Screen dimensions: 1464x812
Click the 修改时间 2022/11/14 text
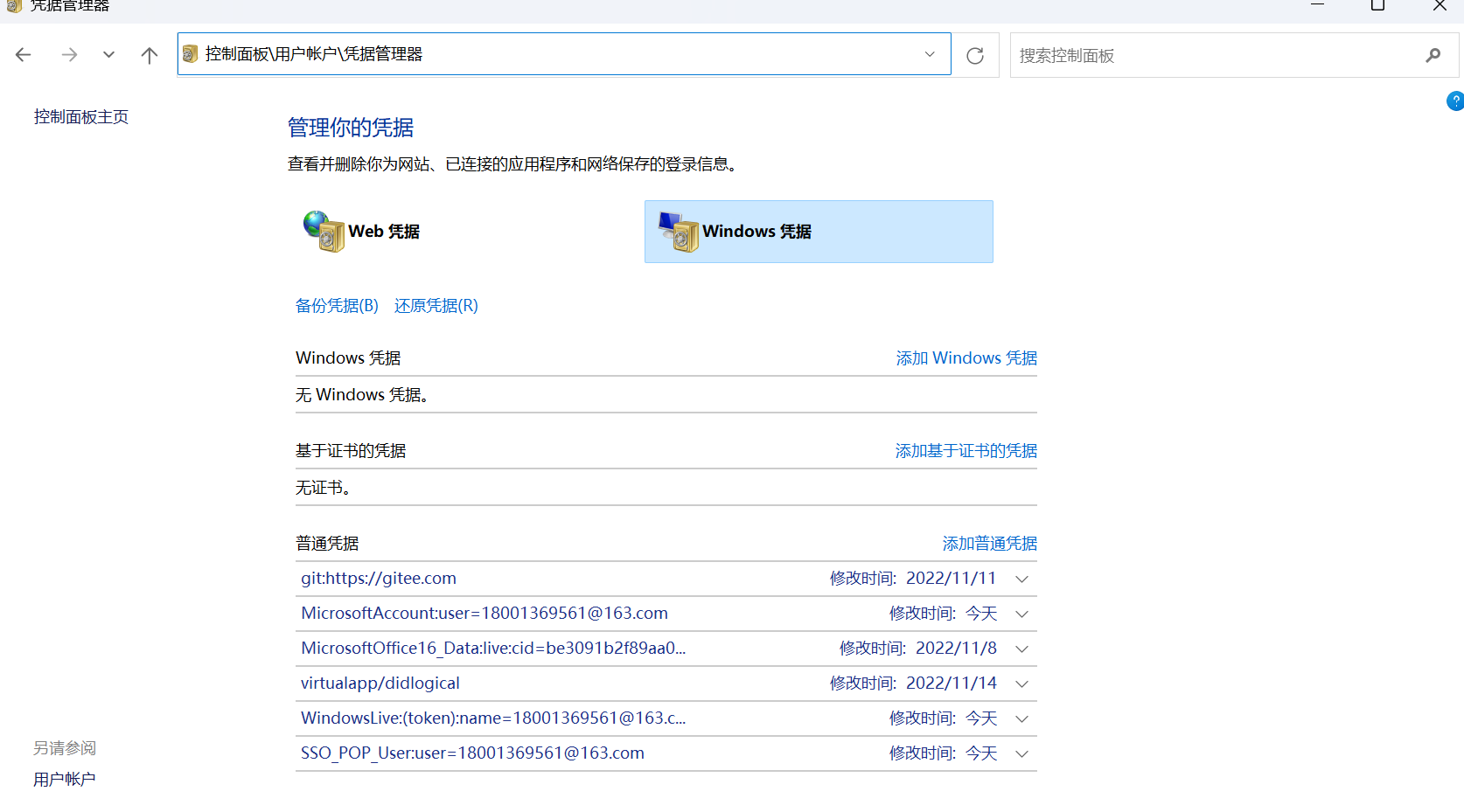pyautogui.click(x=913, y=684)
